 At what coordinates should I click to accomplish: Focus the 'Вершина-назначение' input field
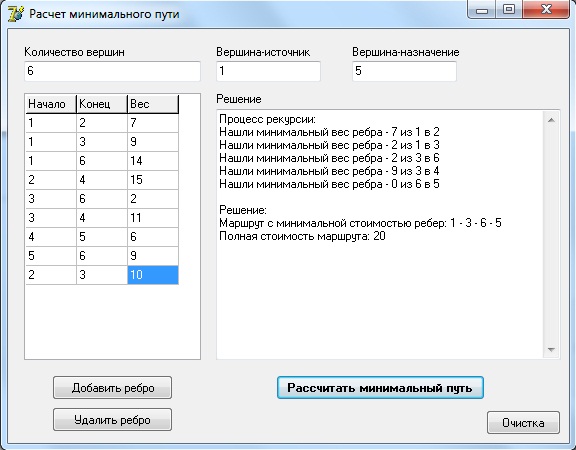(404, 71)
